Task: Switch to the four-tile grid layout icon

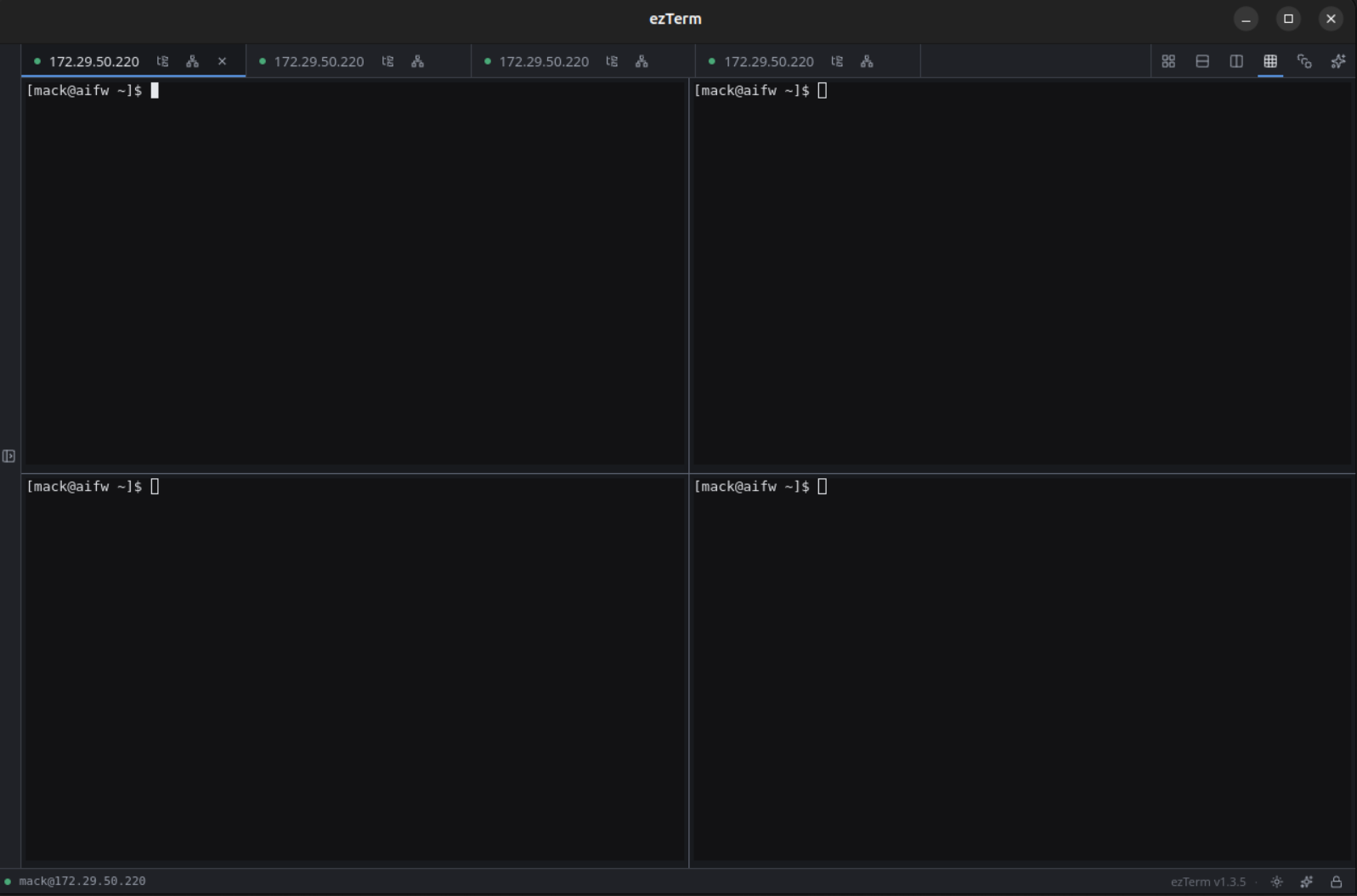Action: (1168, 61)
